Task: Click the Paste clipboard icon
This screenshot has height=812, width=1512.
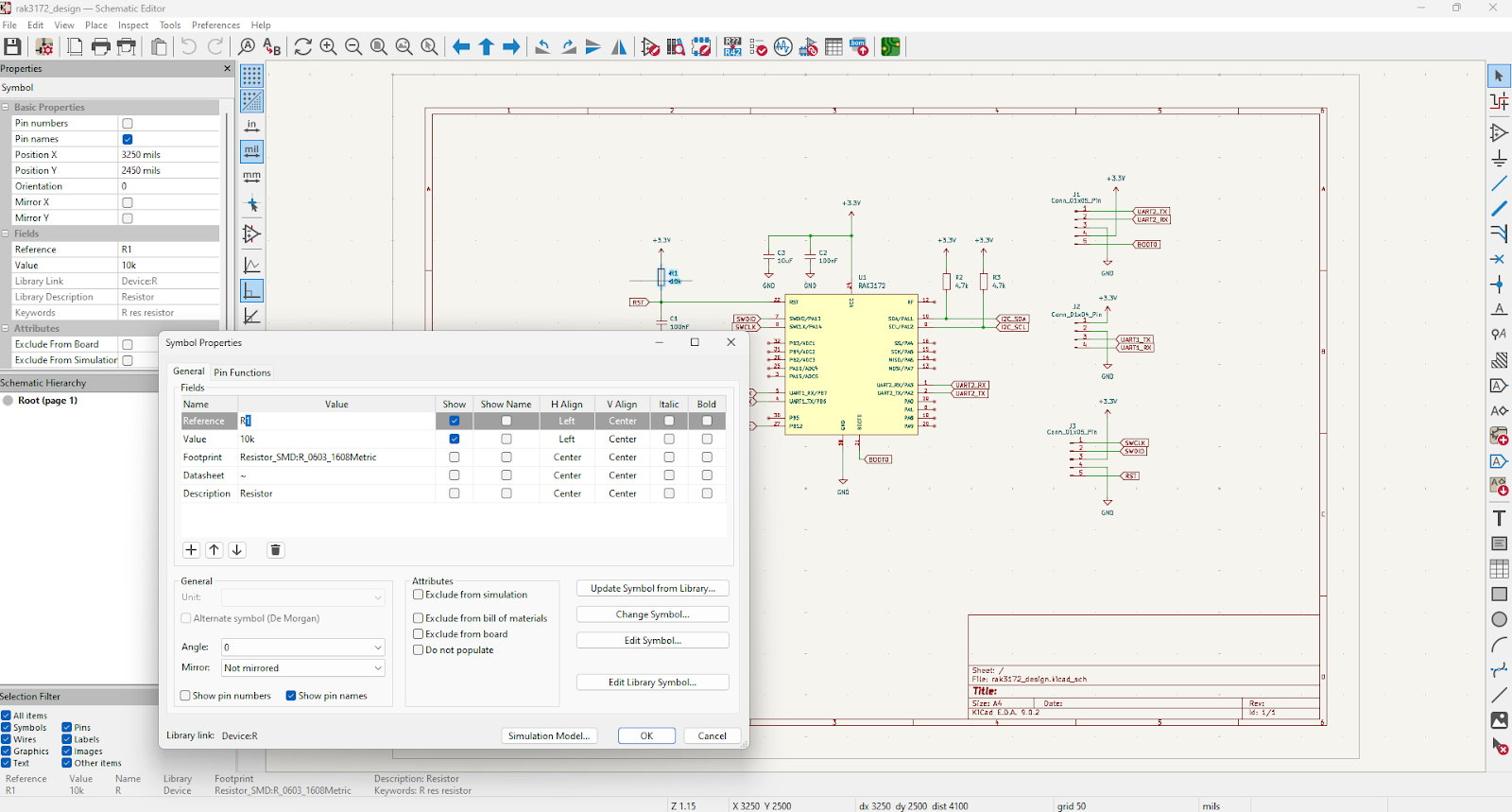Action: point(159,46)
